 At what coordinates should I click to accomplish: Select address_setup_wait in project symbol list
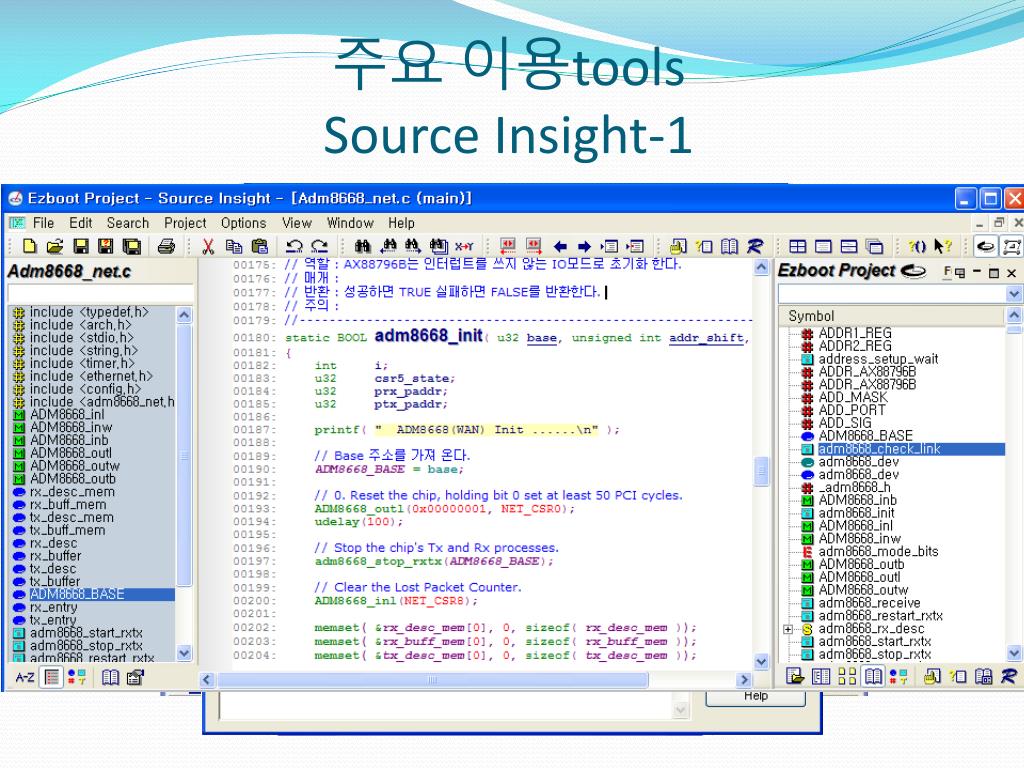tap(878, 359)
